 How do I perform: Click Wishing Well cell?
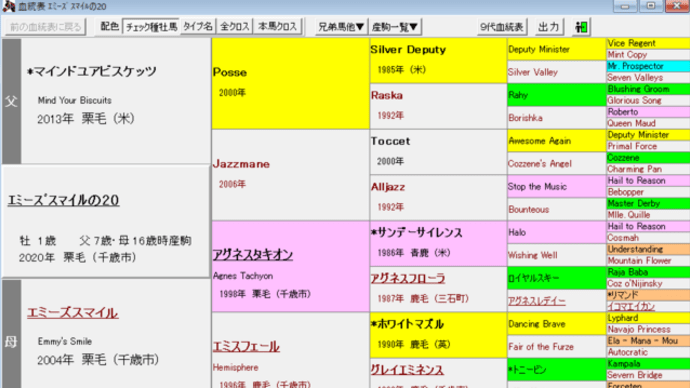556,255
